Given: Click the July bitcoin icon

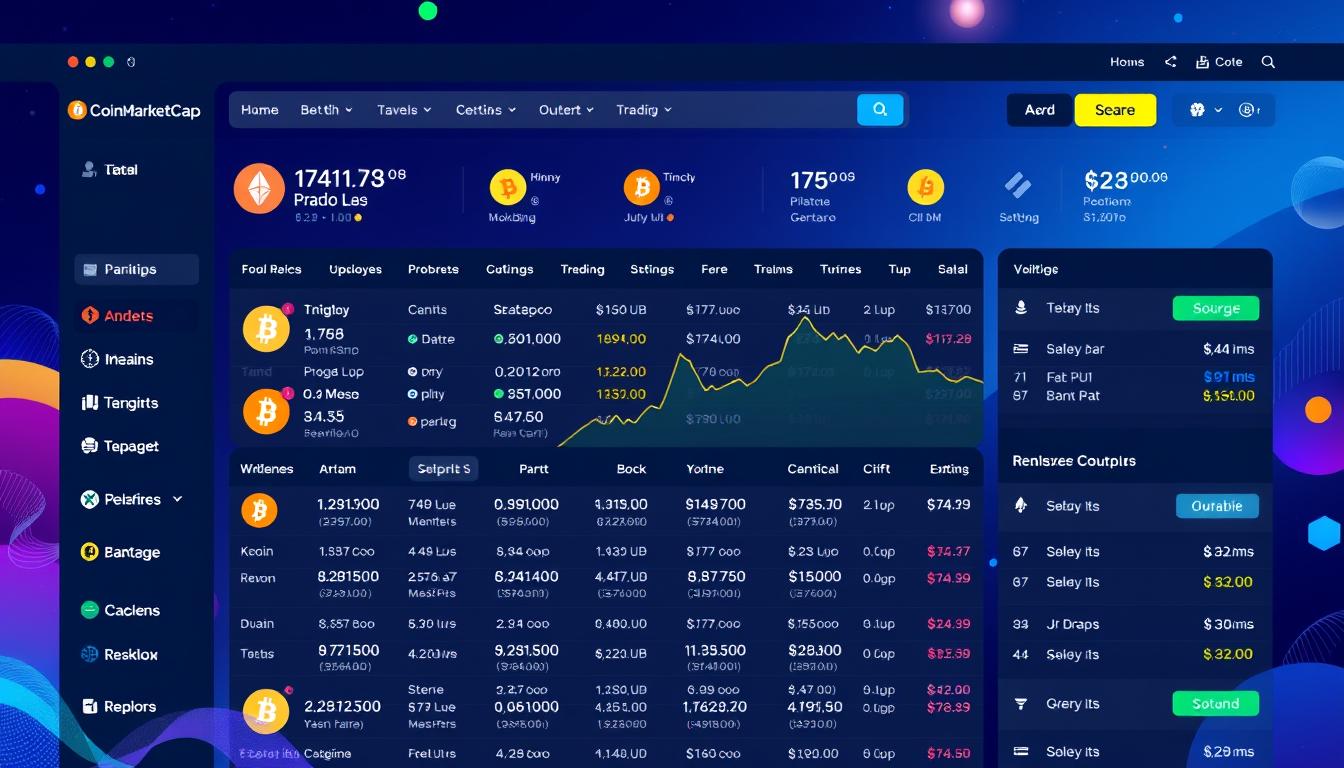Looking at the screenshot, I should coord(641,187).
